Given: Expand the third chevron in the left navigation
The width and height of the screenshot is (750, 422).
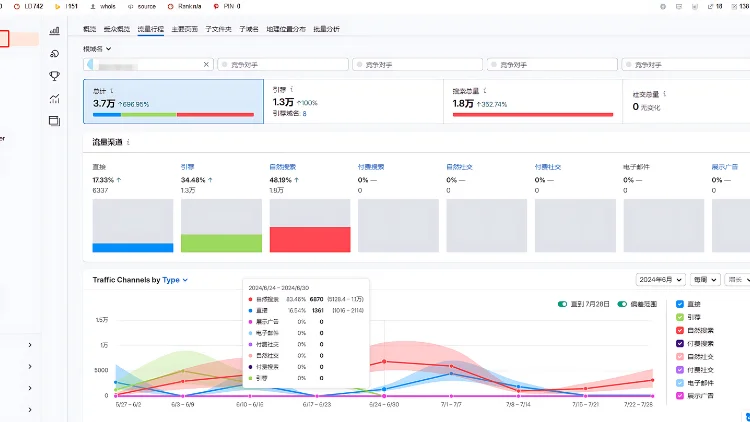Looking at the screenshot, I should (x=30, y=388).
